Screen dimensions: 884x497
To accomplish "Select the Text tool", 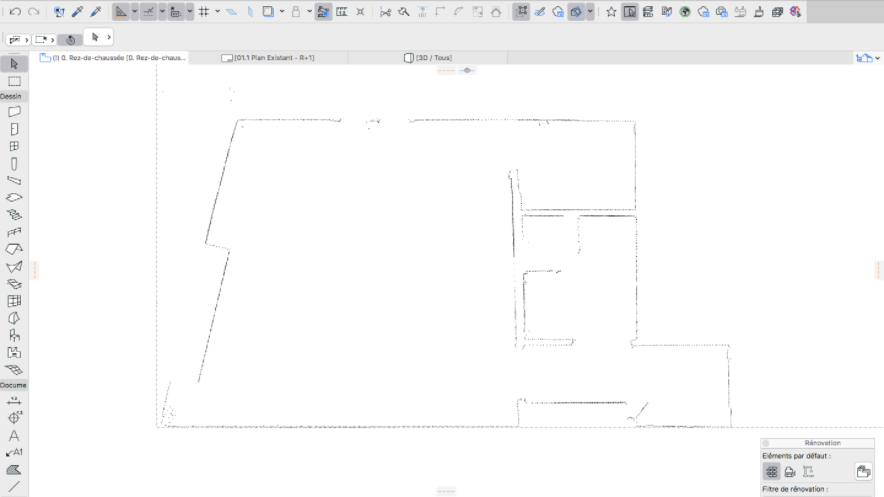I will point(14,436).
